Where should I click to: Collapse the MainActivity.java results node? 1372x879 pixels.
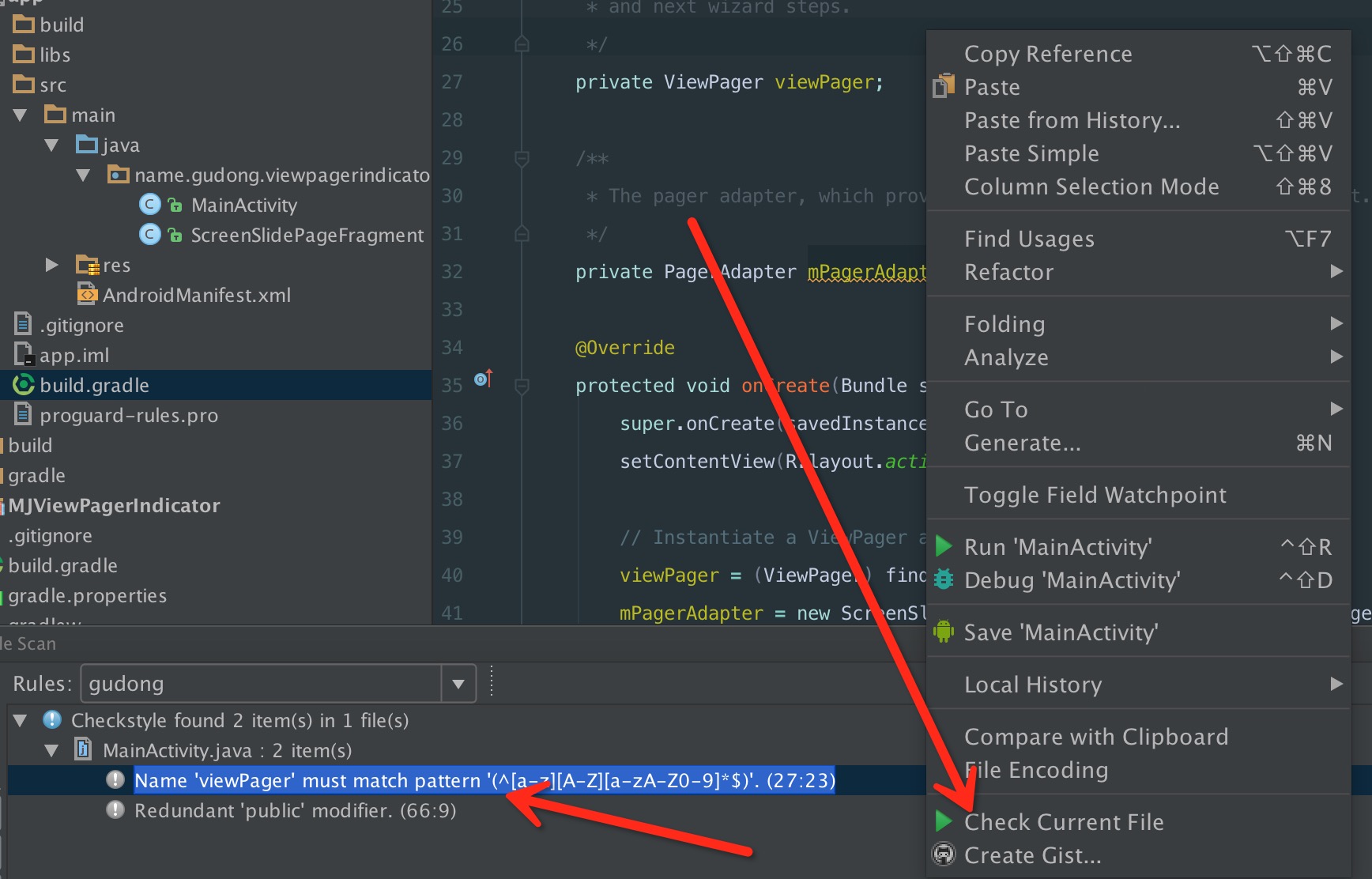pos(52,750)
